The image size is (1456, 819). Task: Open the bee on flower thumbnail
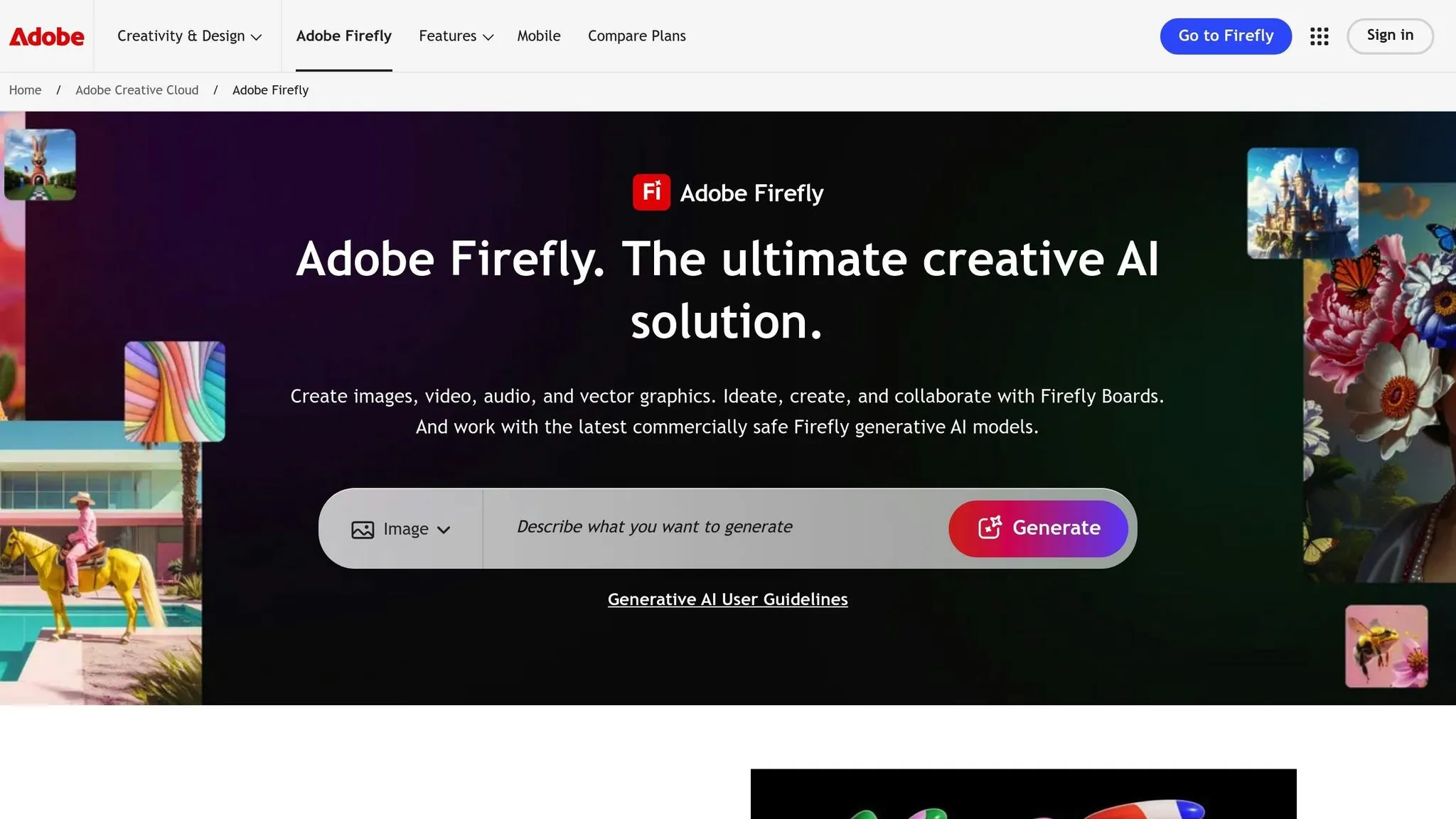click(1386, 646)
